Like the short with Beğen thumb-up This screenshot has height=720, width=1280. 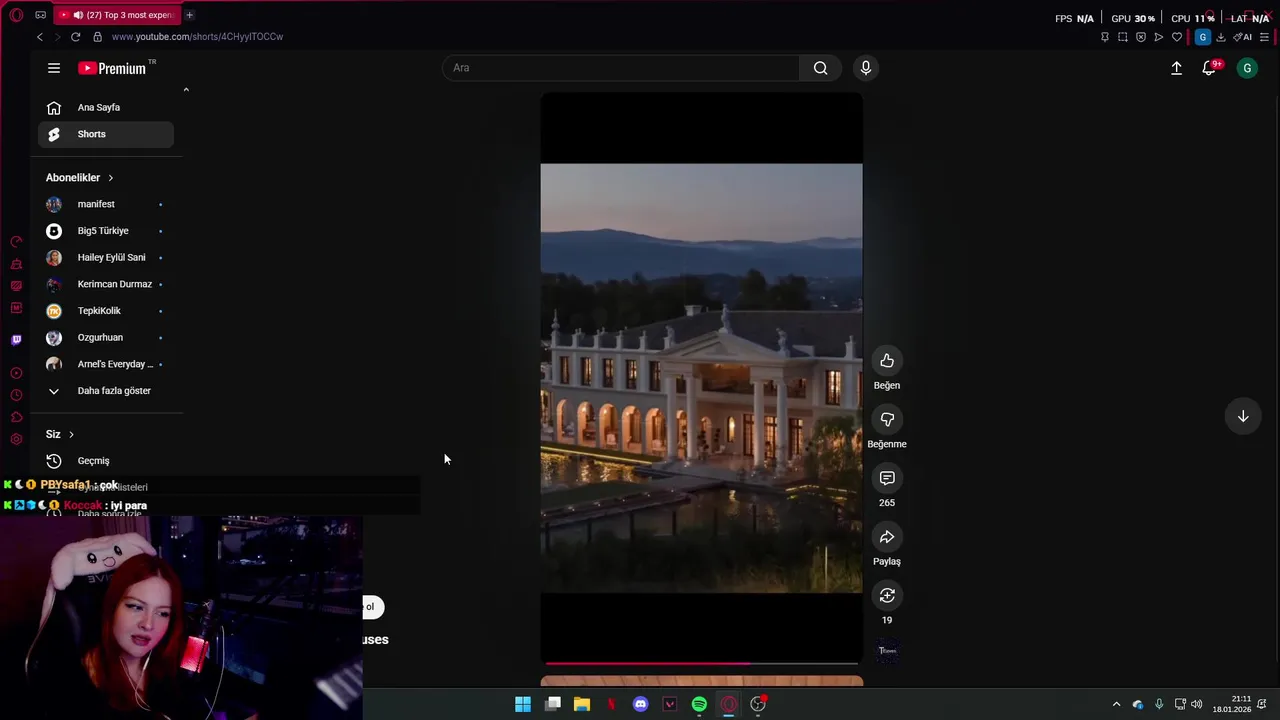click(887, 361)
